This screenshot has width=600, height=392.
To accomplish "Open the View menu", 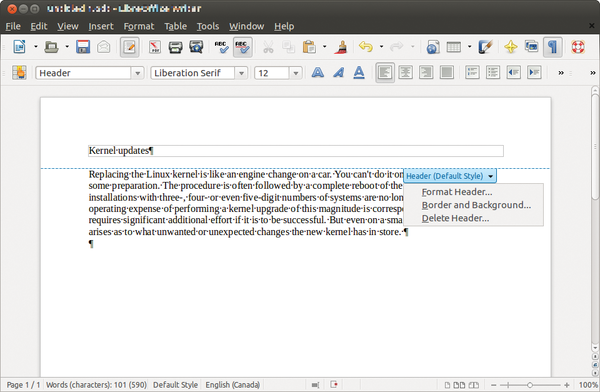I will tap(68, 26).
